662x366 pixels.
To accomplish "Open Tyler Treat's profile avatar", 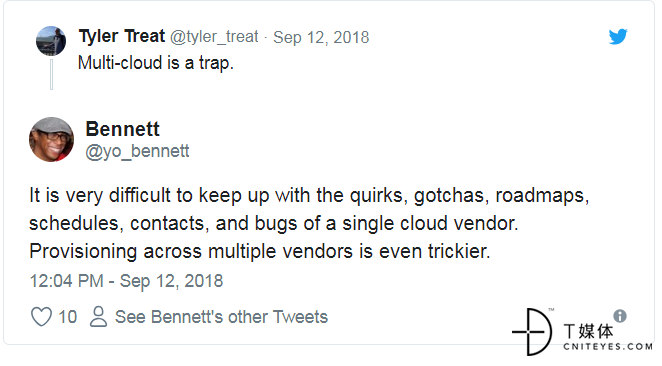I will click(x=51, y=41).
